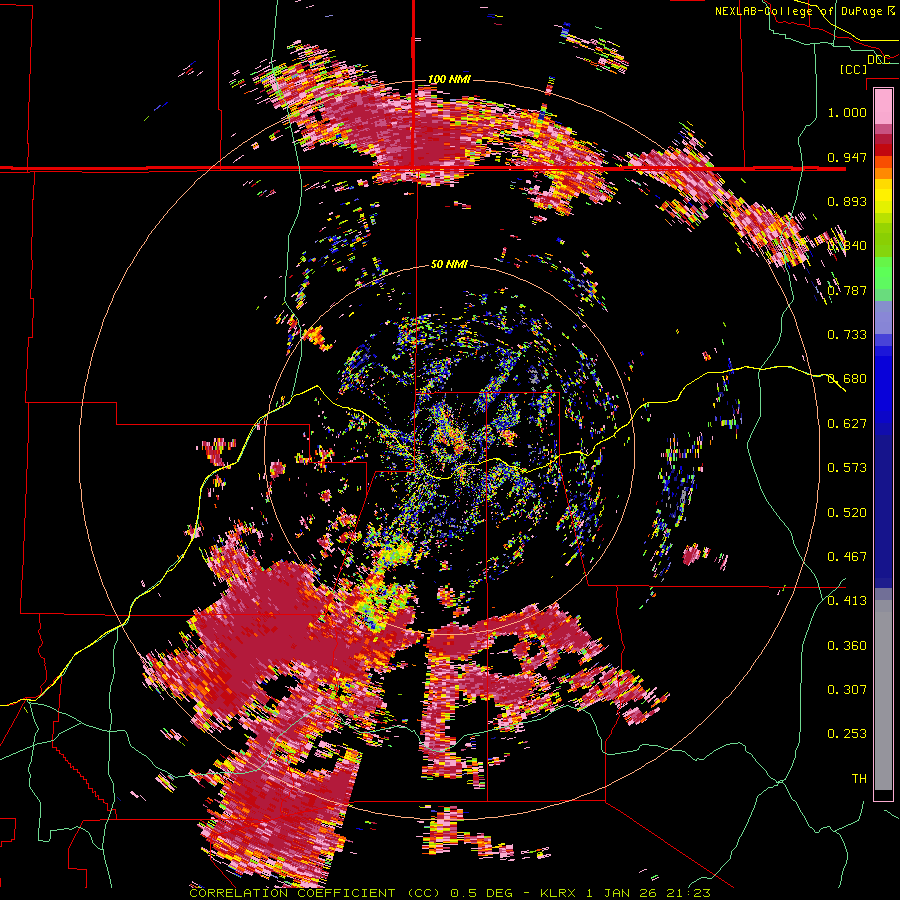Image resolution: width=900 pixels, height=900 pixels.
Task: Select the 0.627 value on the scale
Action: coord(847,424)
